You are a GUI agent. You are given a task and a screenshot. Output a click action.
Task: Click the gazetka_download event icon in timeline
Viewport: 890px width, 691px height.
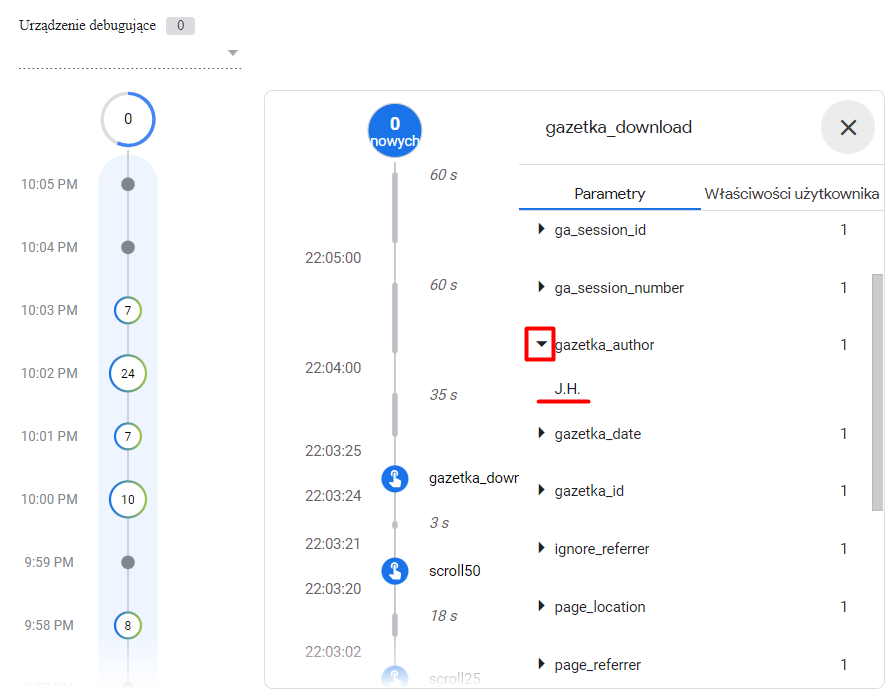tap(395, 479)
